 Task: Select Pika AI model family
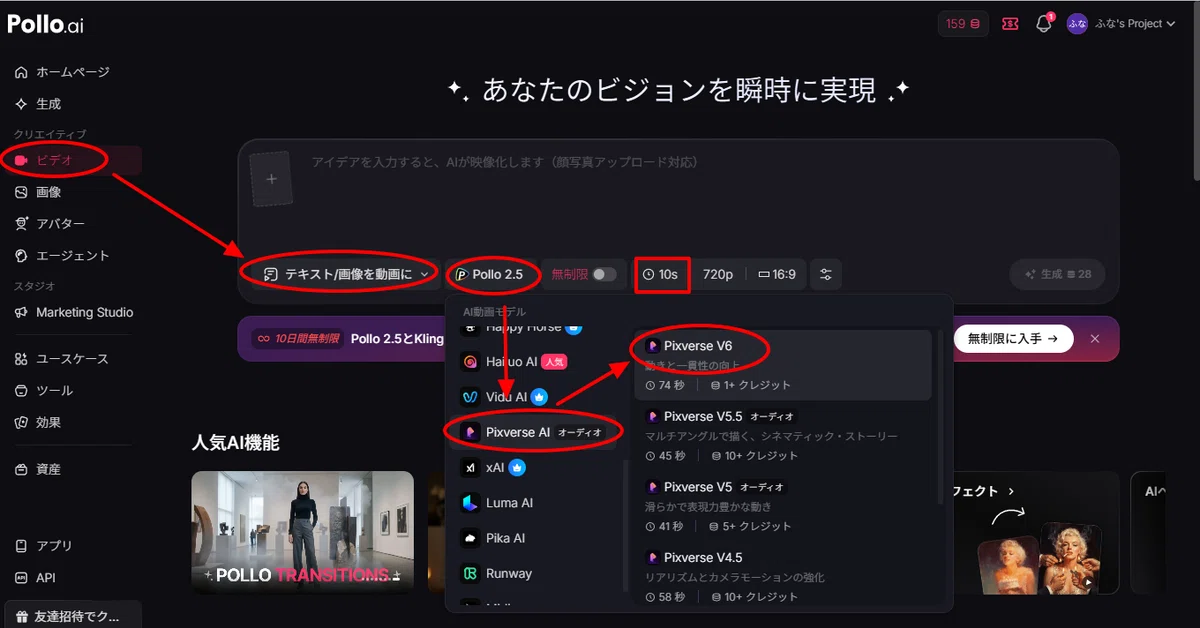(533, 538)
